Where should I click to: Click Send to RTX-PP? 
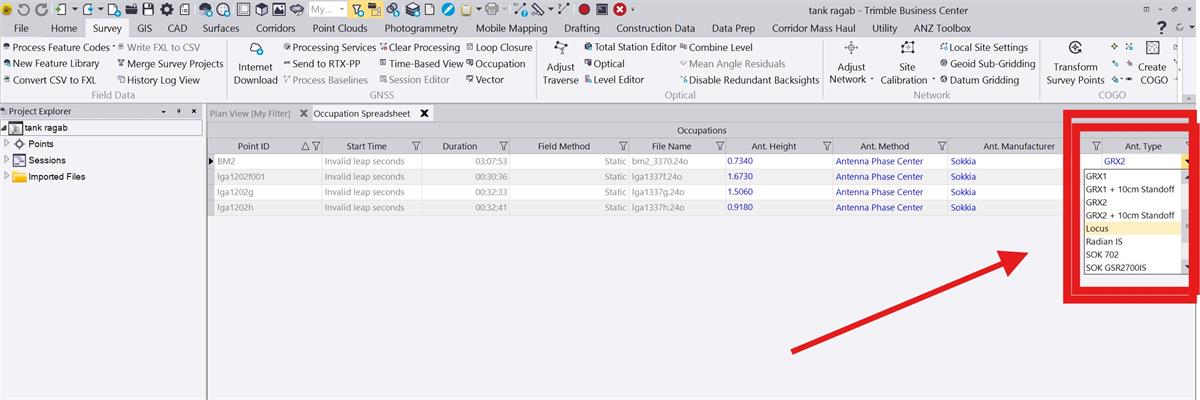coord(322,63)
